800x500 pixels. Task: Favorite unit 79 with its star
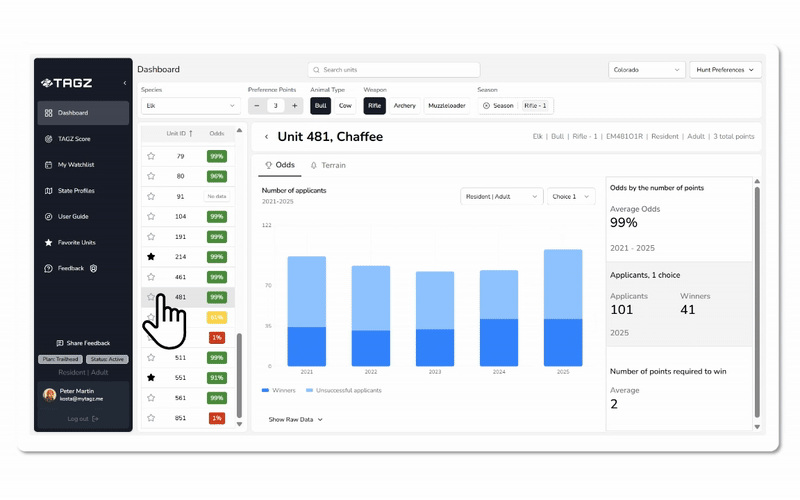[151, 156]
